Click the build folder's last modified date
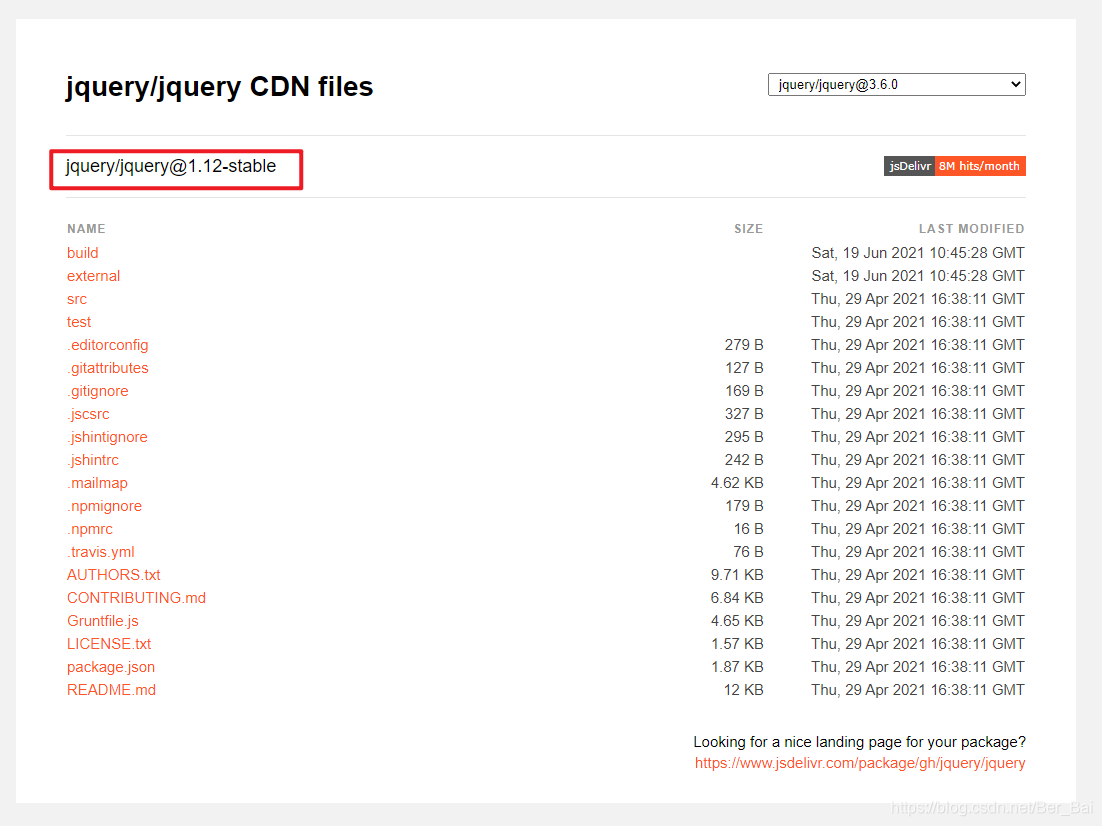This screenshot has height=826, width=1102. pos(918,253)
